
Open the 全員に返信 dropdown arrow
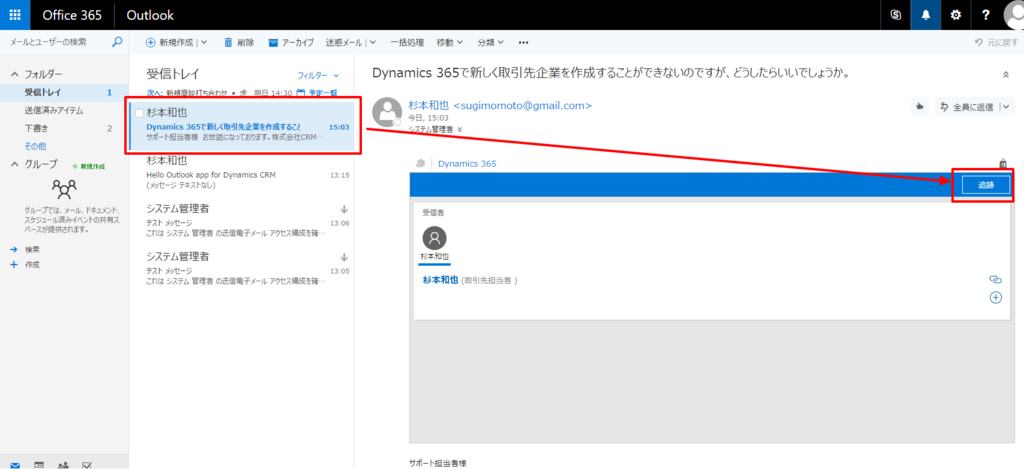(x=1006, y=106)
